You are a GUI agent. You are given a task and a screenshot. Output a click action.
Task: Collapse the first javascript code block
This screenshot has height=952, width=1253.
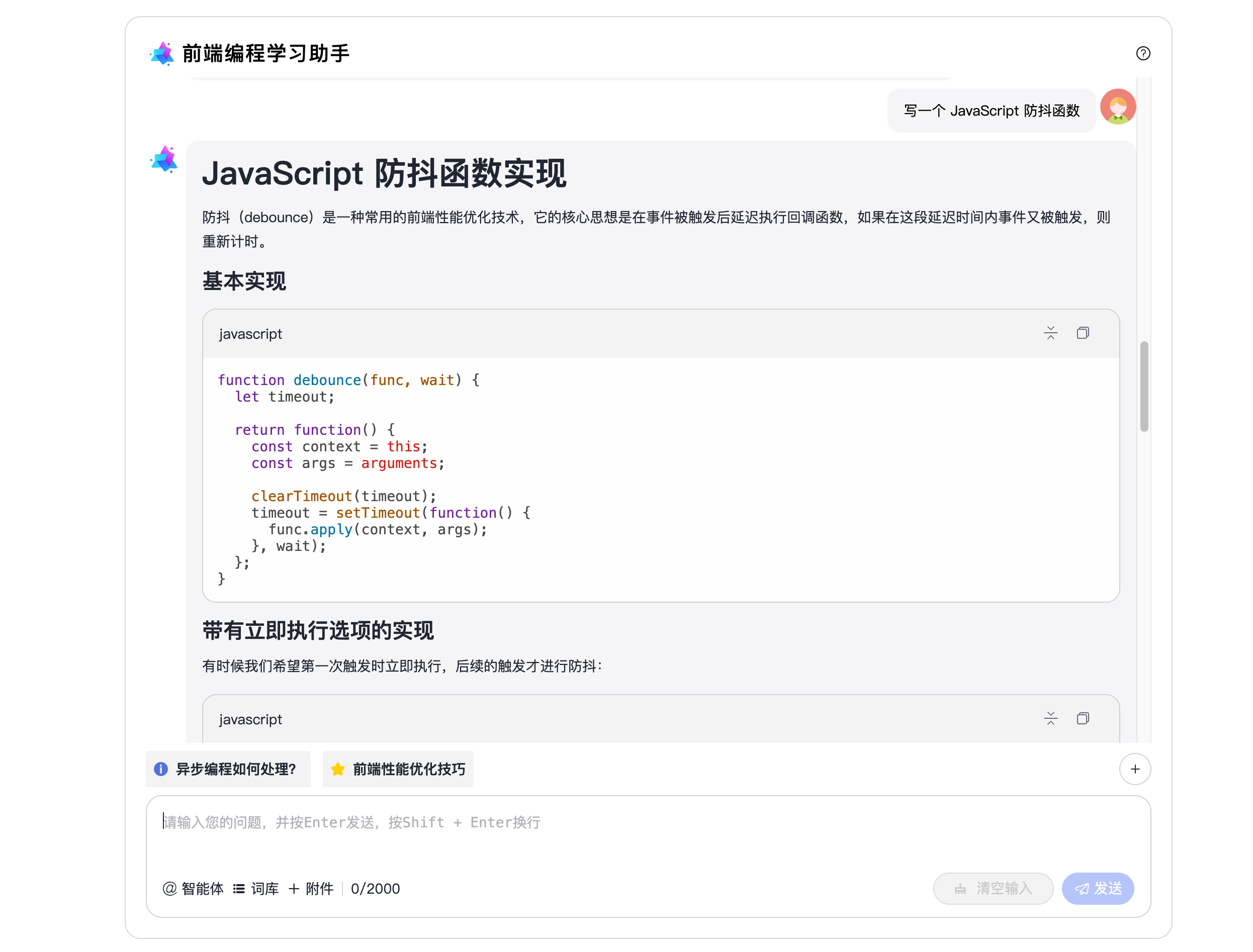point(1050,333)
